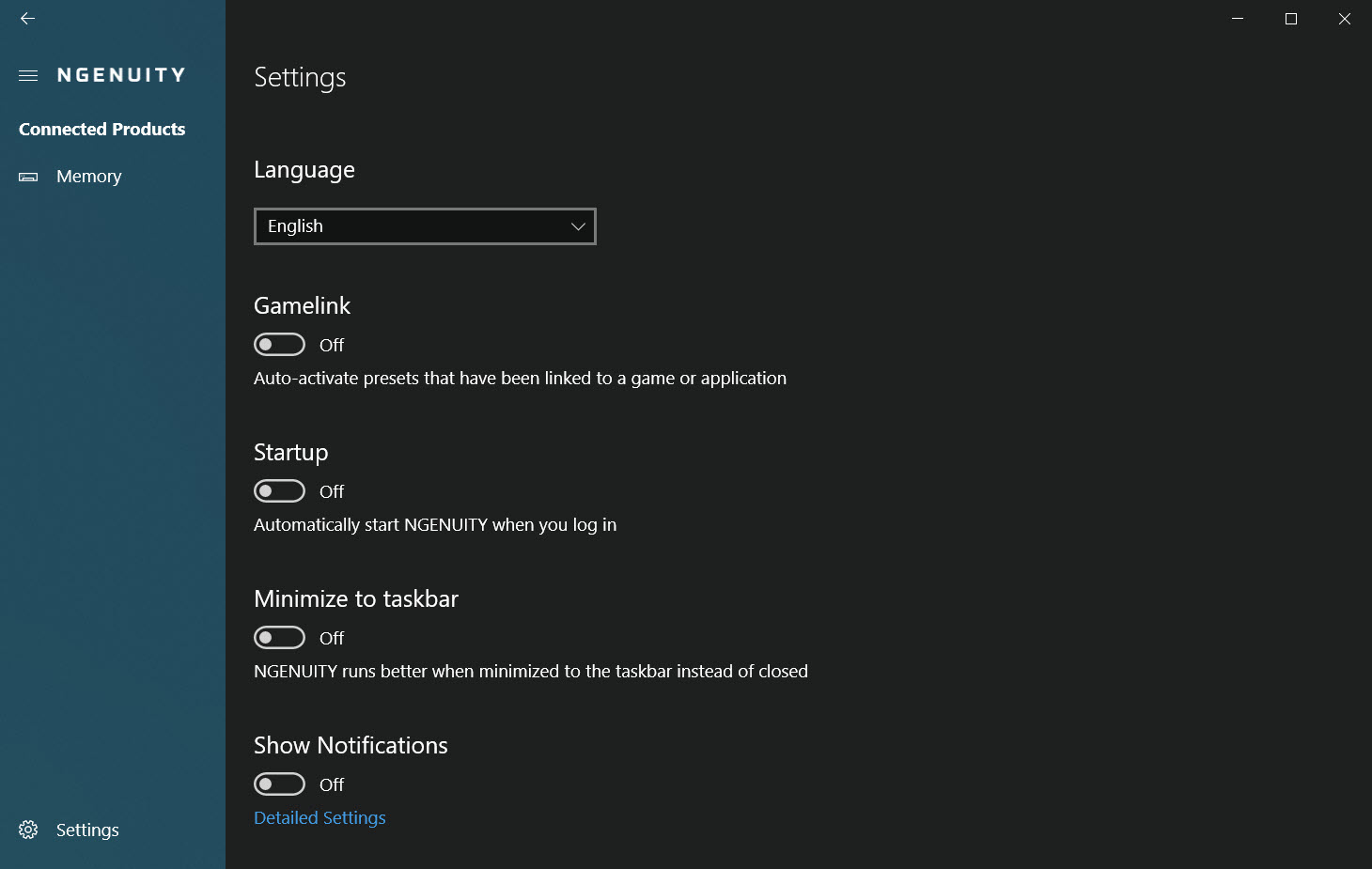
Task: Click the back arrow icon
Action: (27, 19)
